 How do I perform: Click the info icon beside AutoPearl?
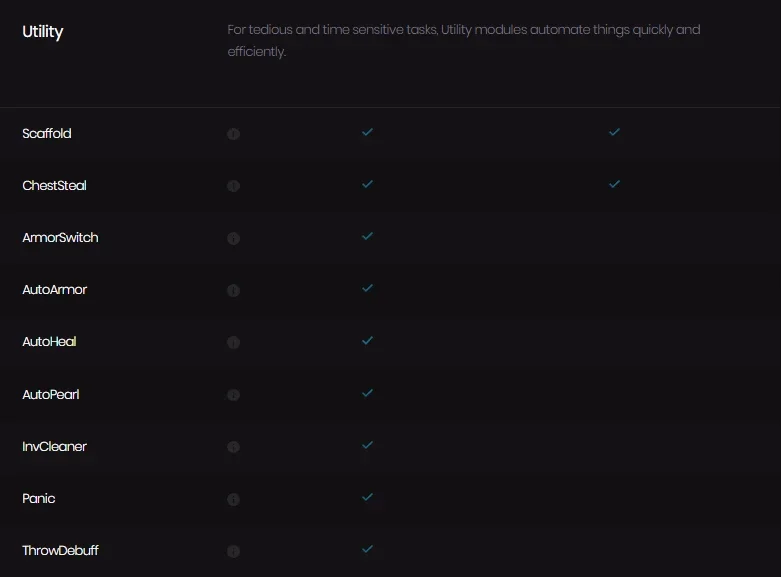pos(233,395)
